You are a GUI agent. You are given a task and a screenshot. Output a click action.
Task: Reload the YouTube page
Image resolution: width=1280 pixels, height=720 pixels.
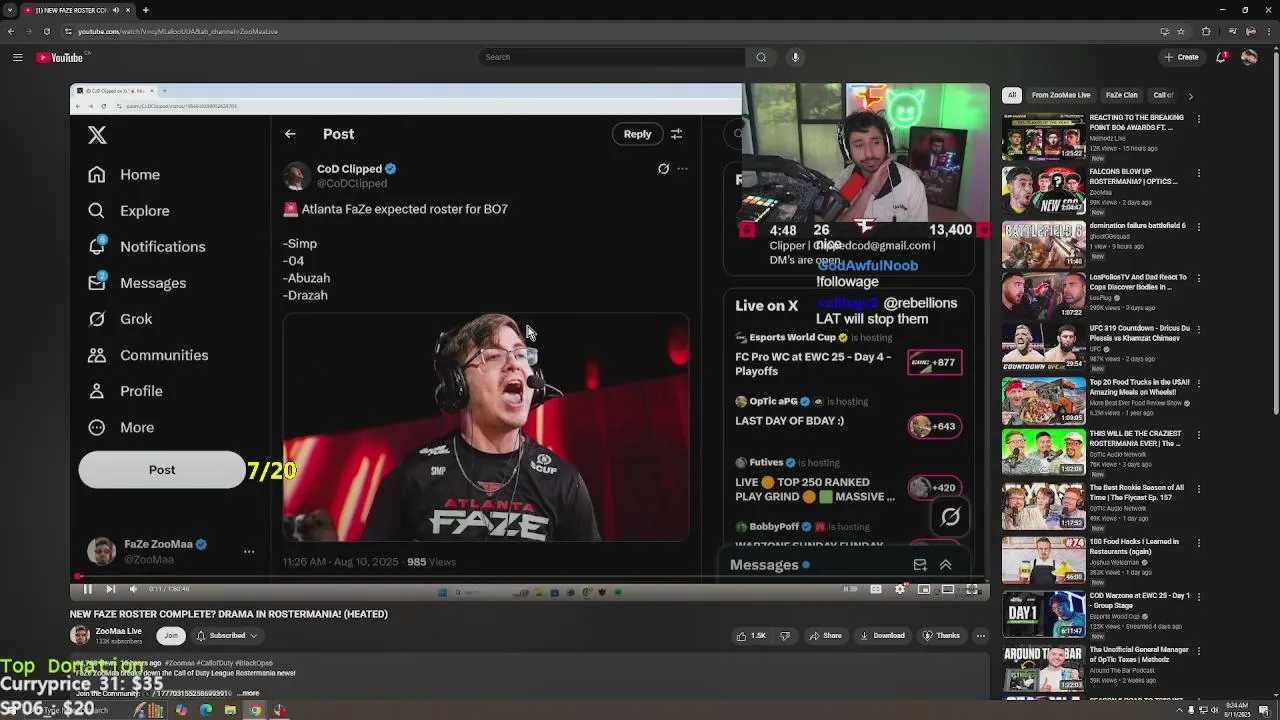[x=47, y=31]
